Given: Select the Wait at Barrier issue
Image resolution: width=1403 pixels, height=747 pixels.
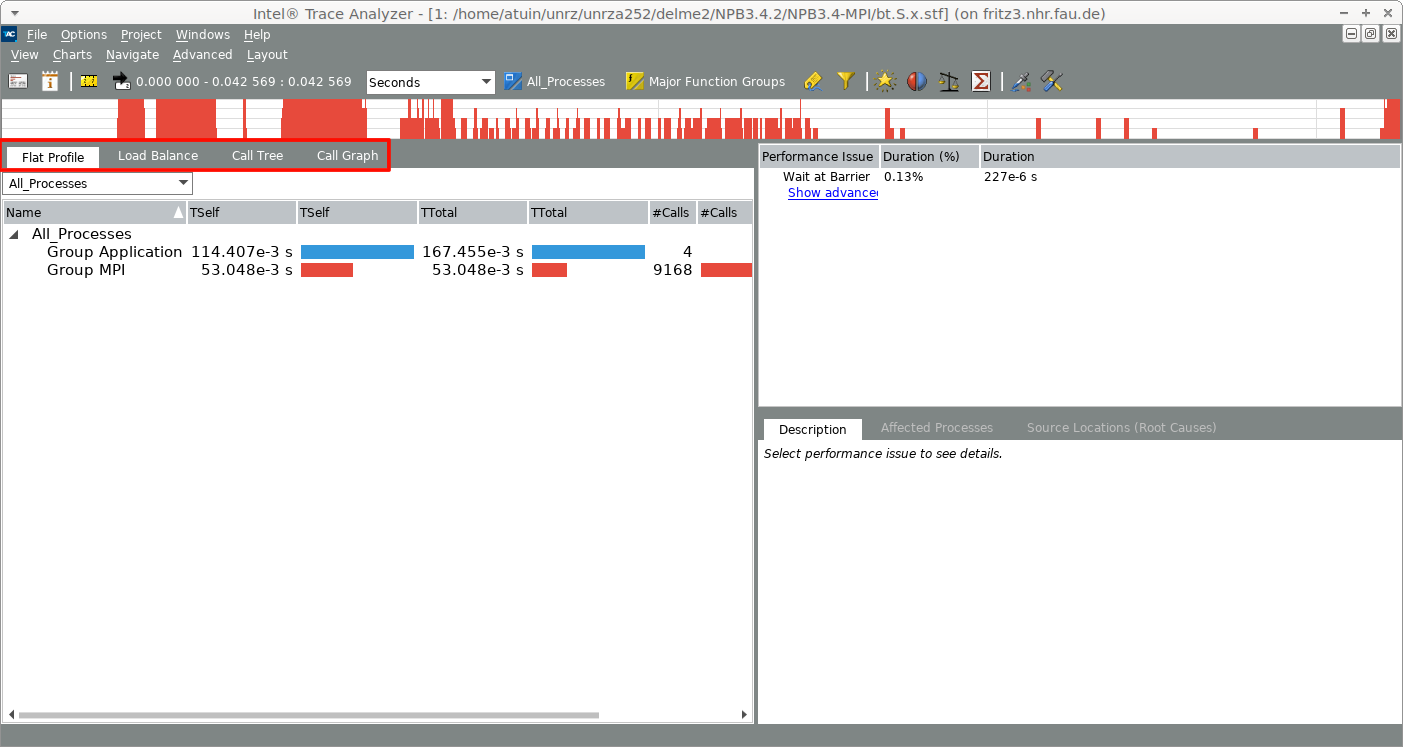Looking at the screenshot, I should 826,177.
